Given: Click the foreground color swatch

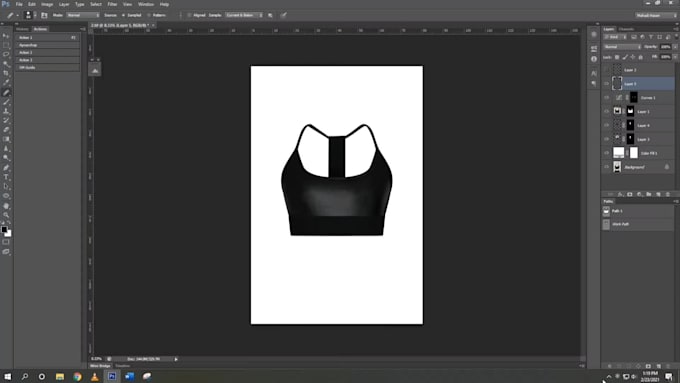Looking at the screenshot, I should coord(4,230).
